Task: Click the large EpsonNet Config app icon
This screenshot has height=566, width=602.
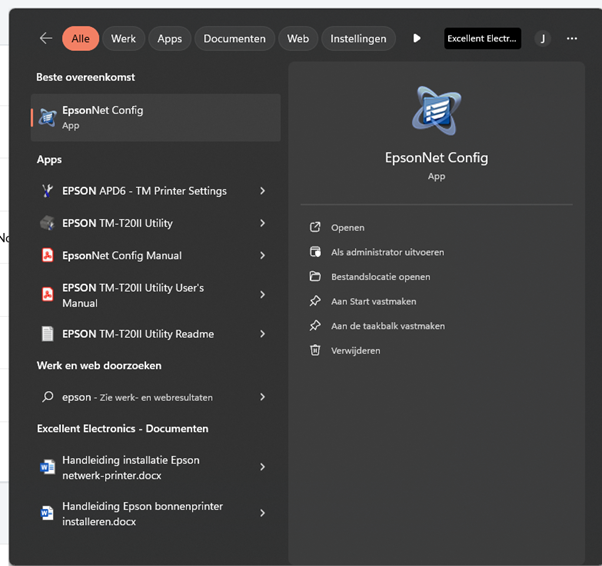Action: pos(437,111)
